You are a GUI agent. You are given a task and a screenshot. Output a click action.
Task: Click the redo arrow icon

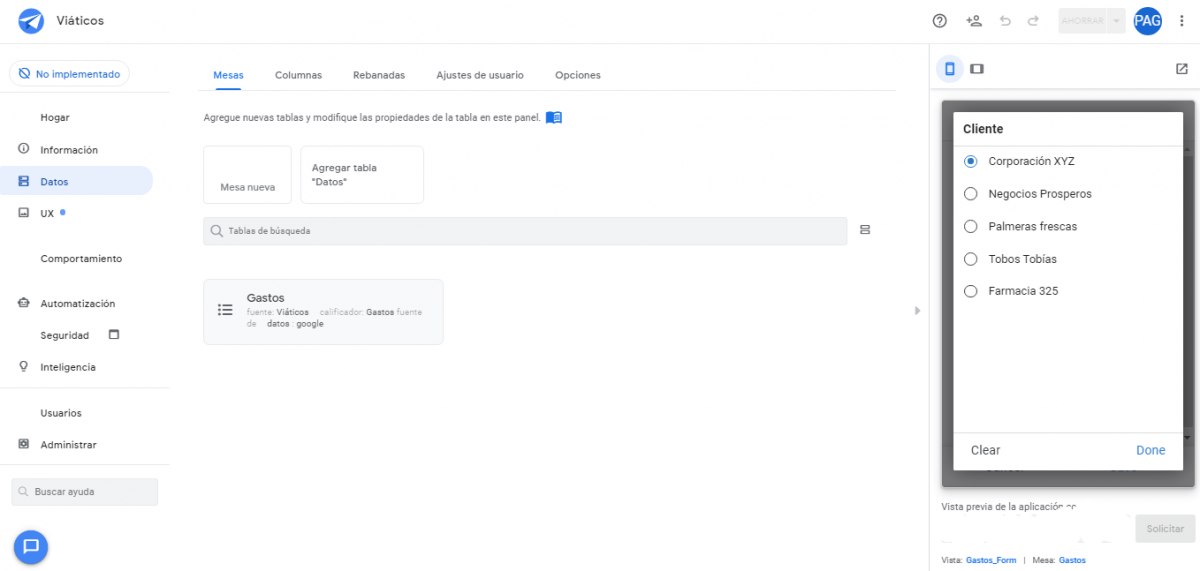(x=1033, y=21)
